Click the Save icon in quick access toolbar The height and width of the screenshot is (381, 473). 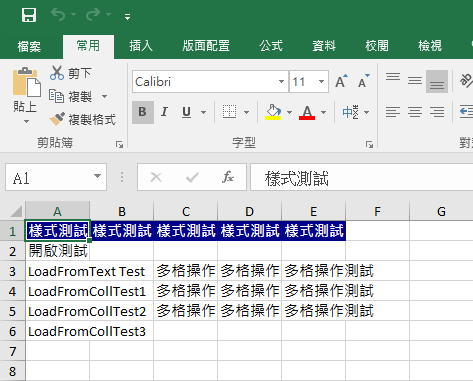pyautogui.click(x=29, y=15)
